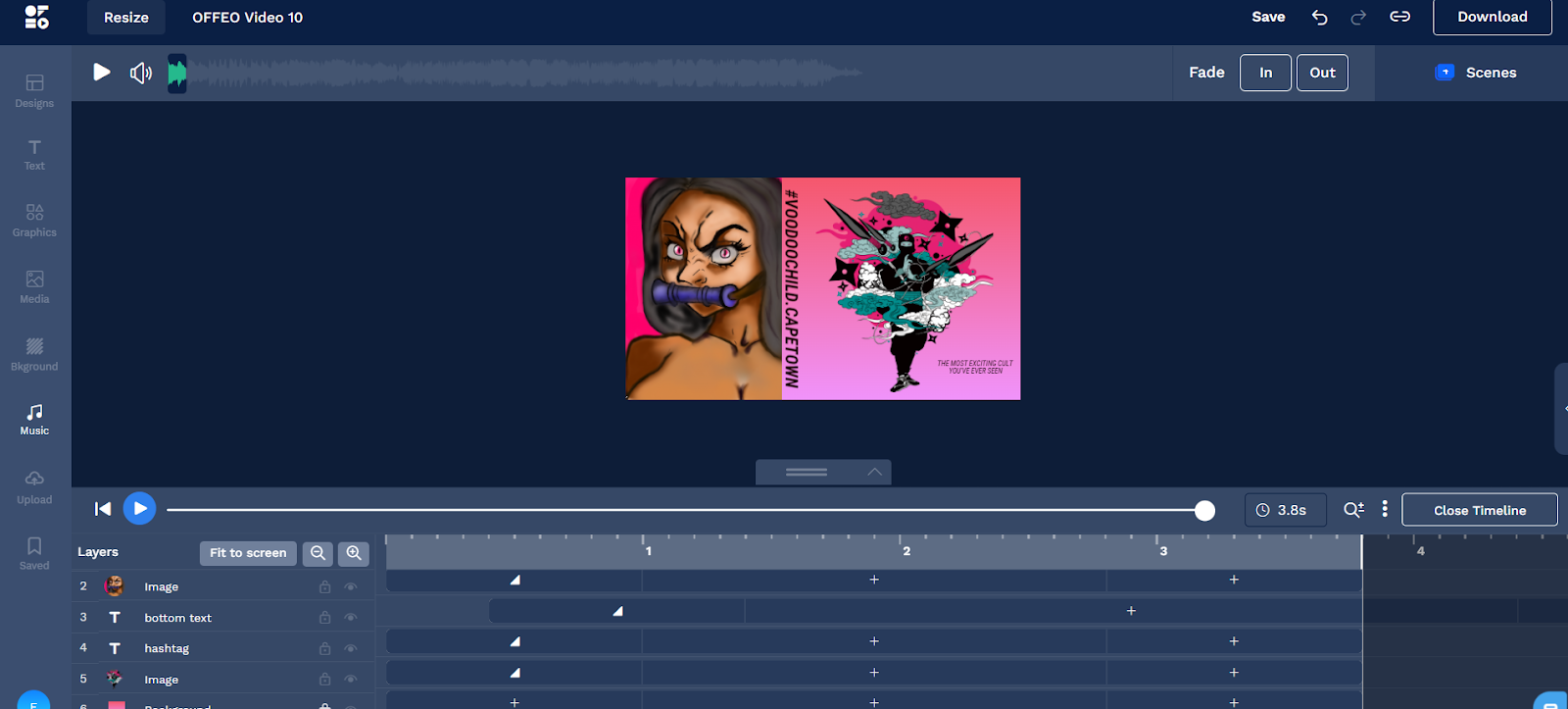The height and width of the screenshot is (709, 1568).
Task: Select the bottom text layer
Action: coord(223,618)
